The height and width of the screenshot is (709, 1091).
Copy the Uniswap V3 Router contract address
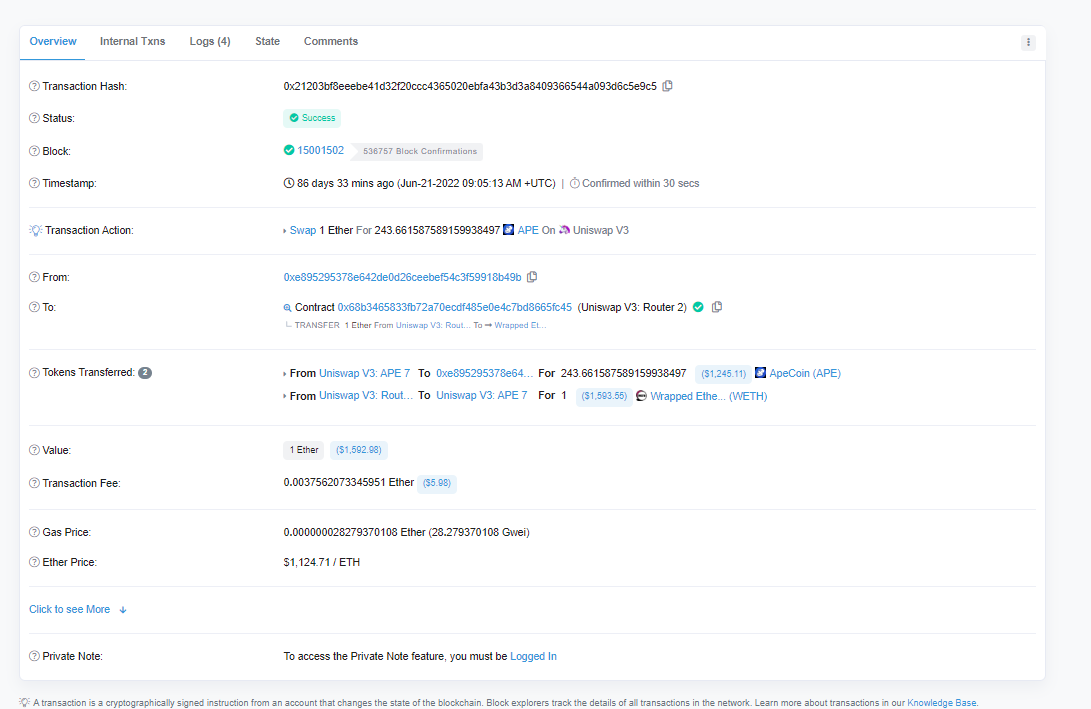pyautogui.click(x=717, y=307)
